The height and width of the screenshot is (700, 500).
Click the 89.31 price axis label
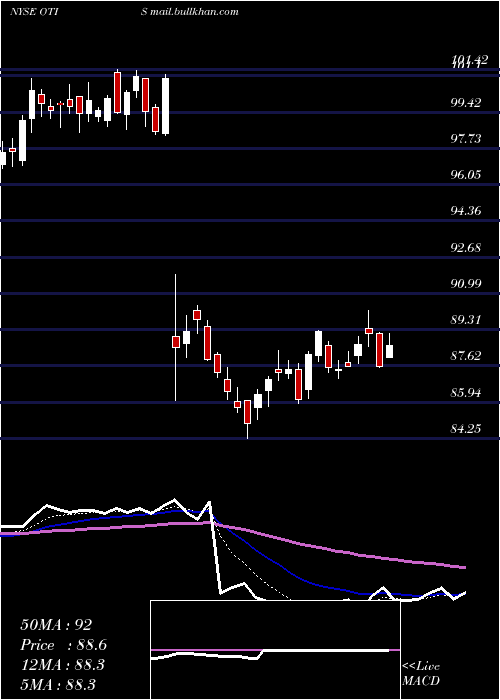[x=466, y=320]
